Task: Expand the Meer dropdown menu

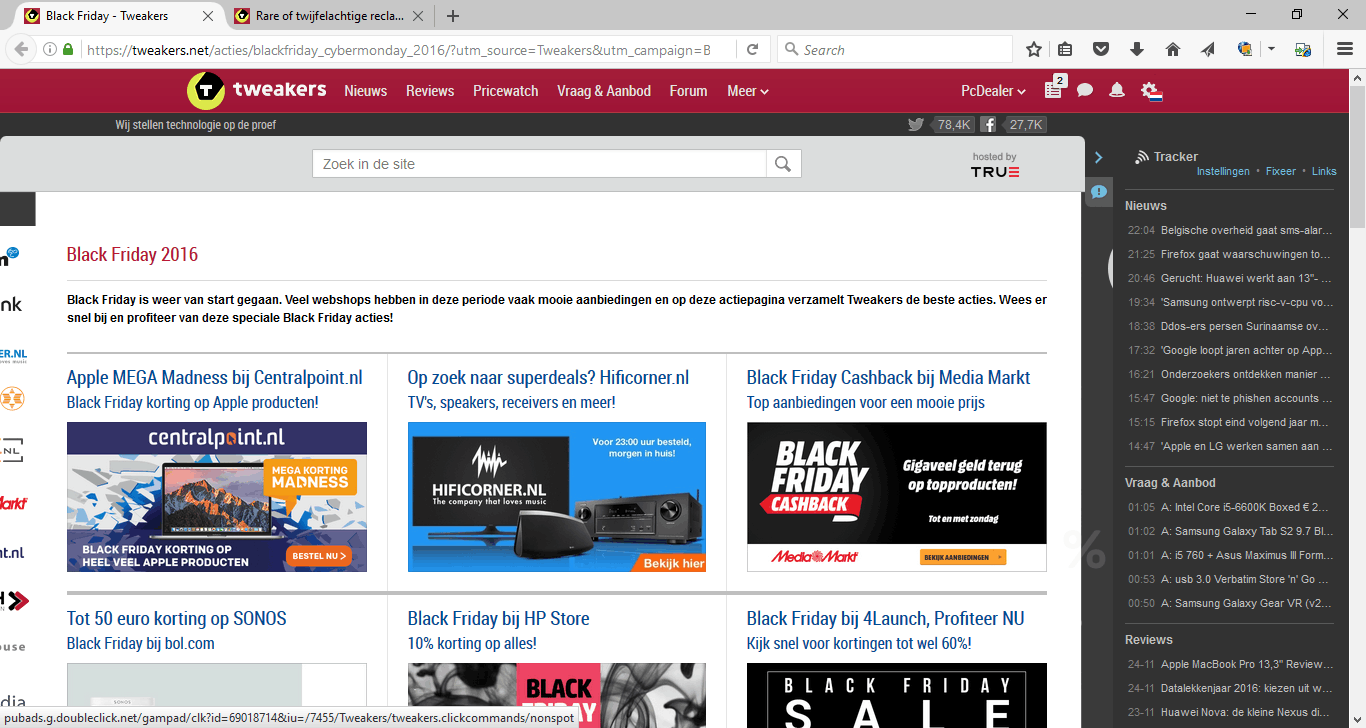Action: point(747,91)
